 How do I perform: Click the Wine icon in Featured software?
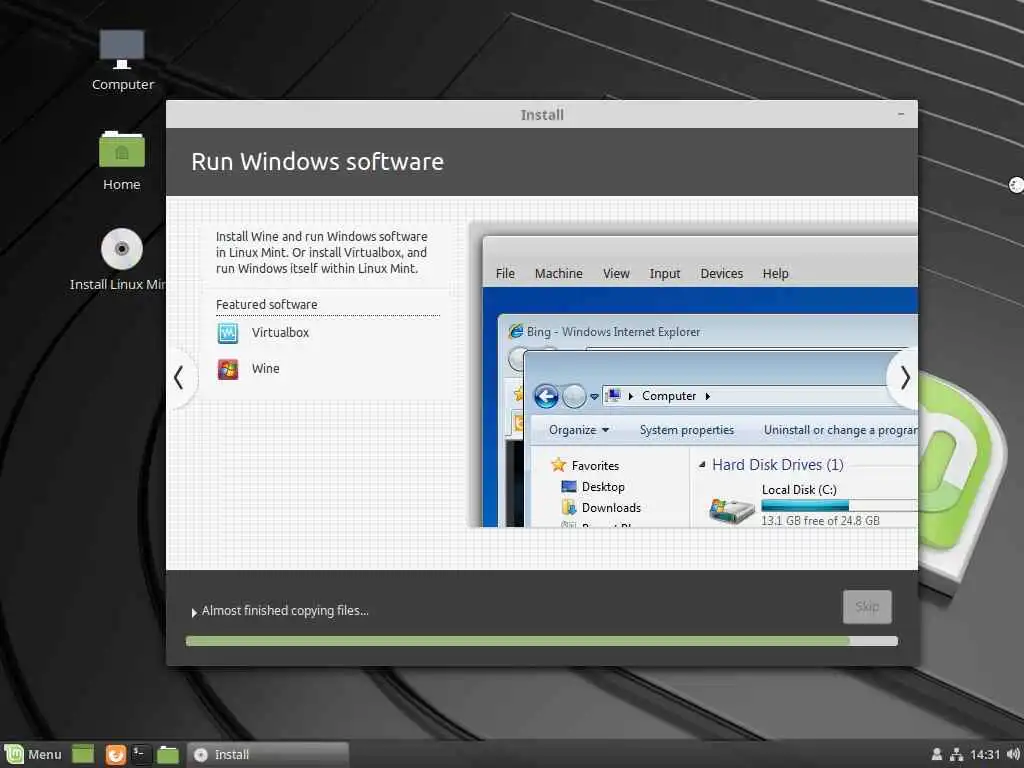click(227, 369)
